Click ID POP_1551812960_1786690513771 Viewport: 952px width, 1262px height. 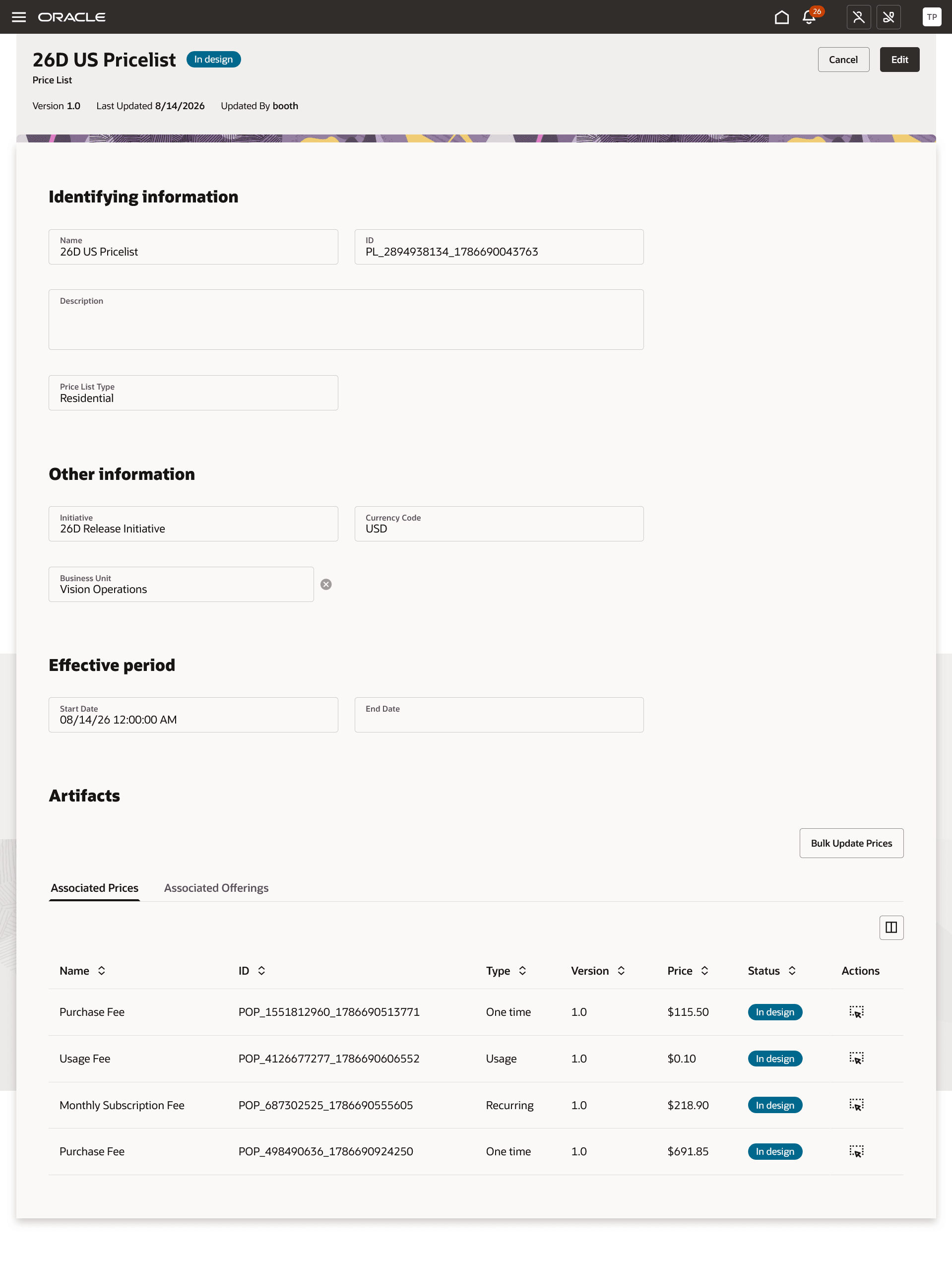pyautogui.click(x=329, y=1012)
